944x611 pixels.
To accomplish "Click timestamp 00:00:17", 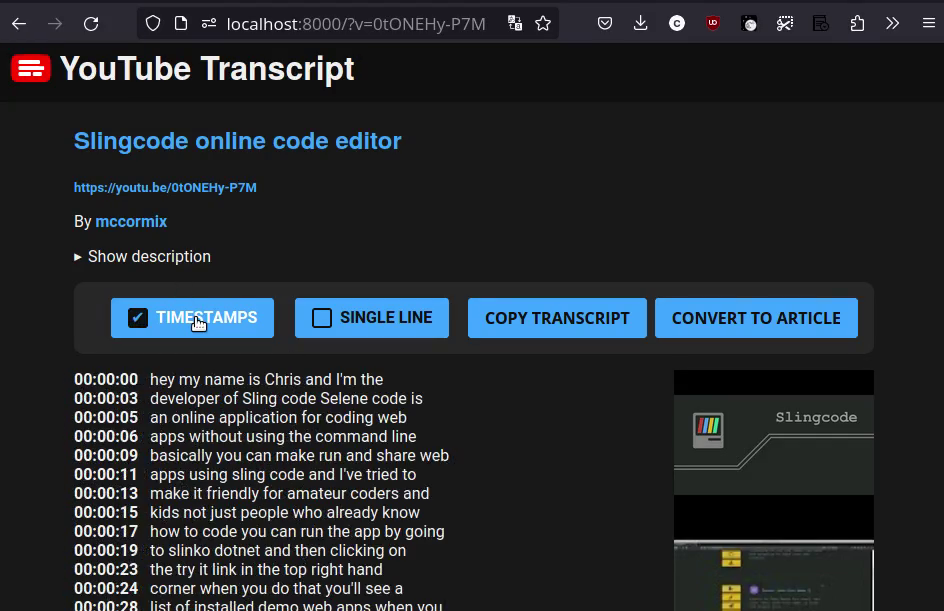I will [106, 532].
